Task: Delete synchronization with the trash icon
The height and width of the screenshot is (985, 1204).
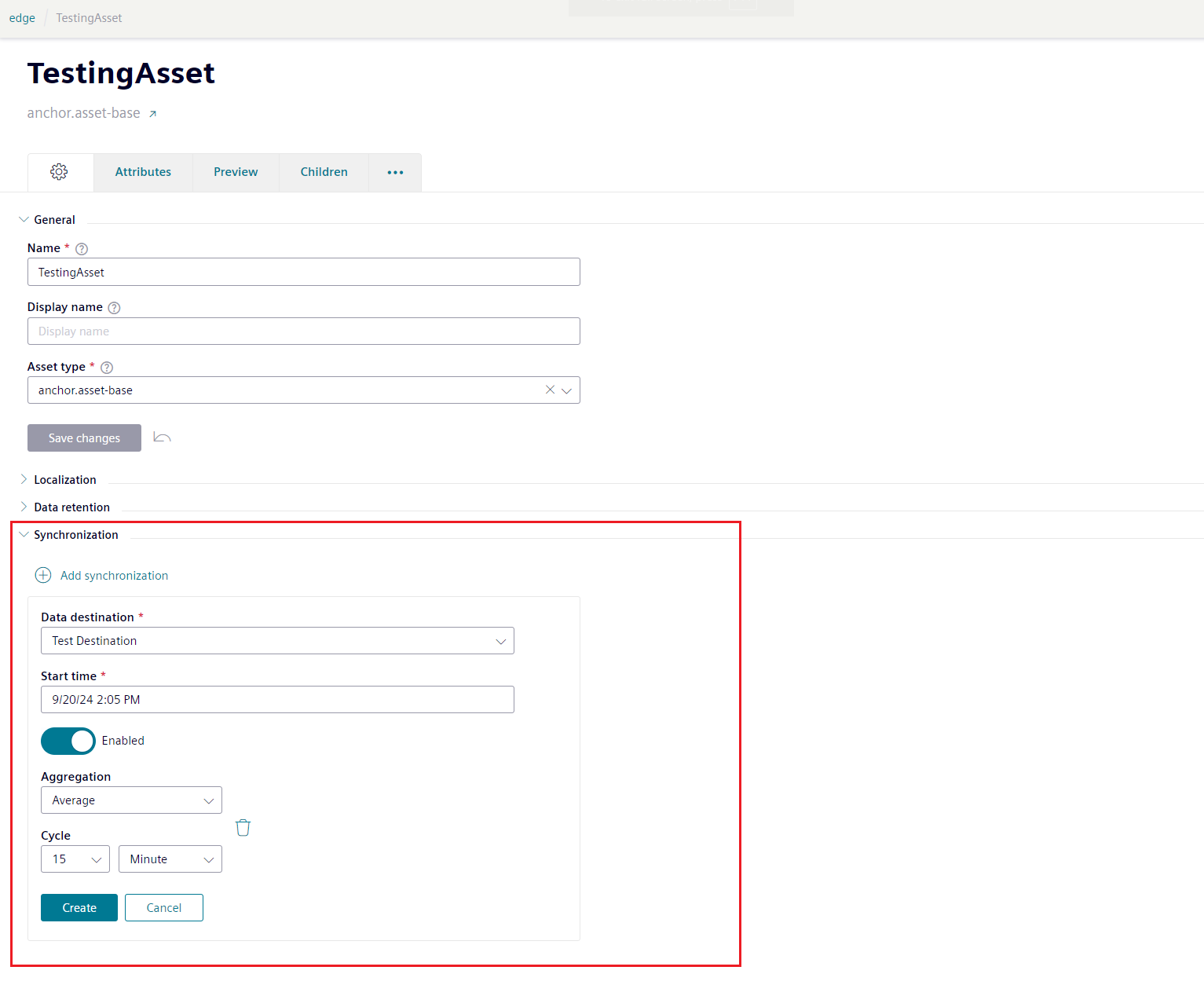Action: (x=243, y=828)
